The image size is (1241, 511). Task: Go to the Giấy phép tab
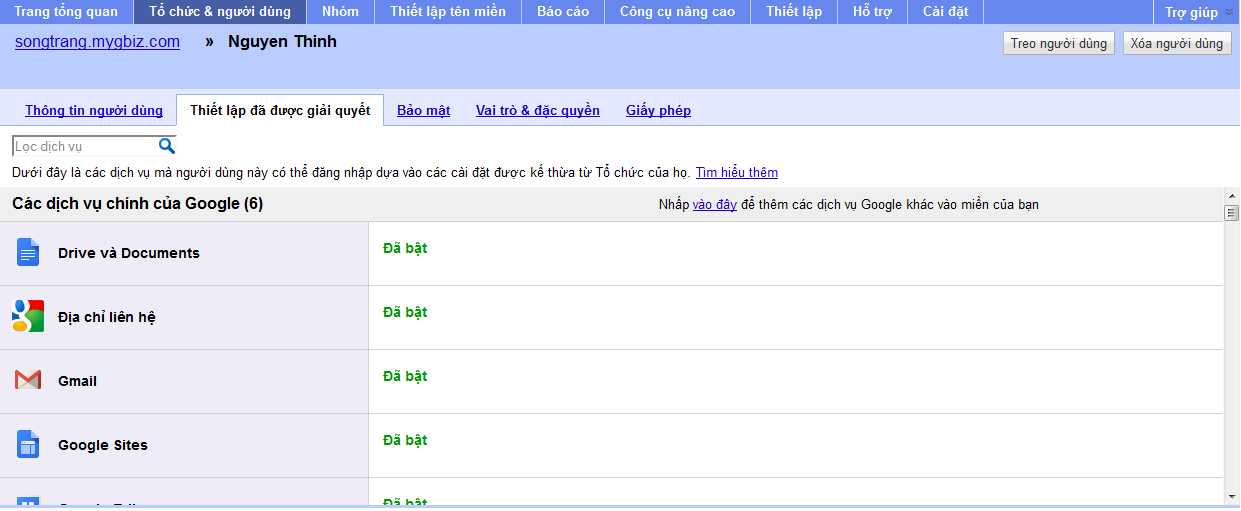click(x=658, y=110)
